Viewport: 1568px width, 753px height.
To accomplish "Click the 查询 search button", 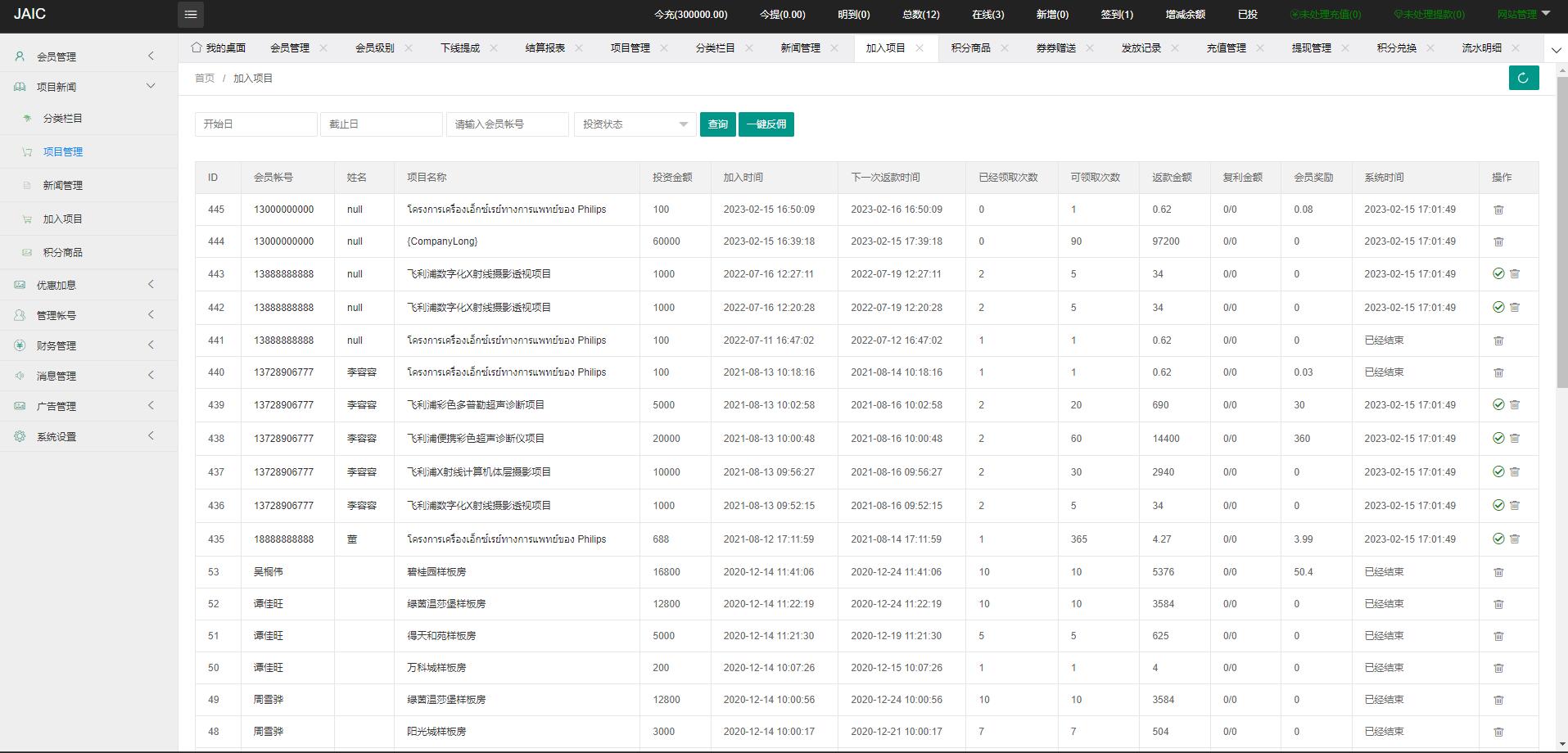I will (x=717, y=124).
